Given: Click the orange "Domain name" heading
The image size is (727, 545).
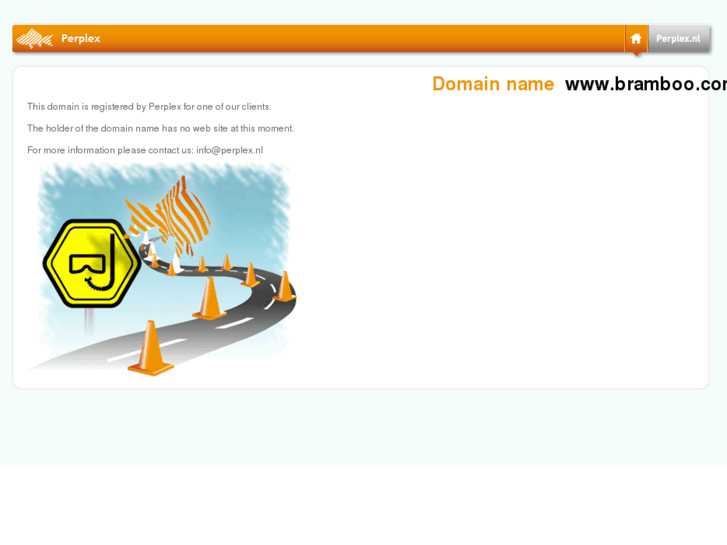Looking at the screenshot, I should pyautogui.click(x=493, y=84).
